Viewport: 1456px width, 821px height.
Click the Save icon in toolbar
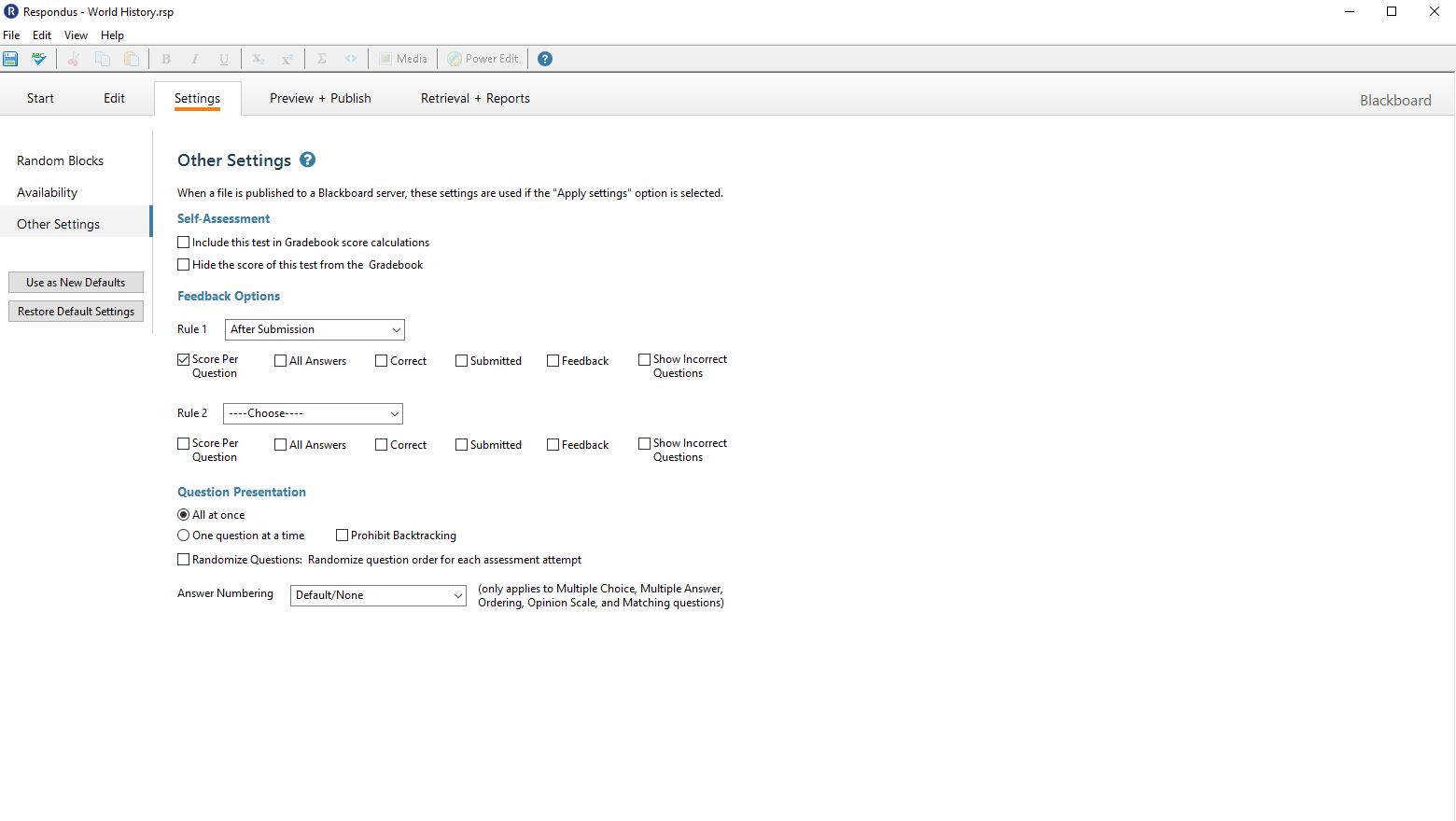tap(11, 59)
